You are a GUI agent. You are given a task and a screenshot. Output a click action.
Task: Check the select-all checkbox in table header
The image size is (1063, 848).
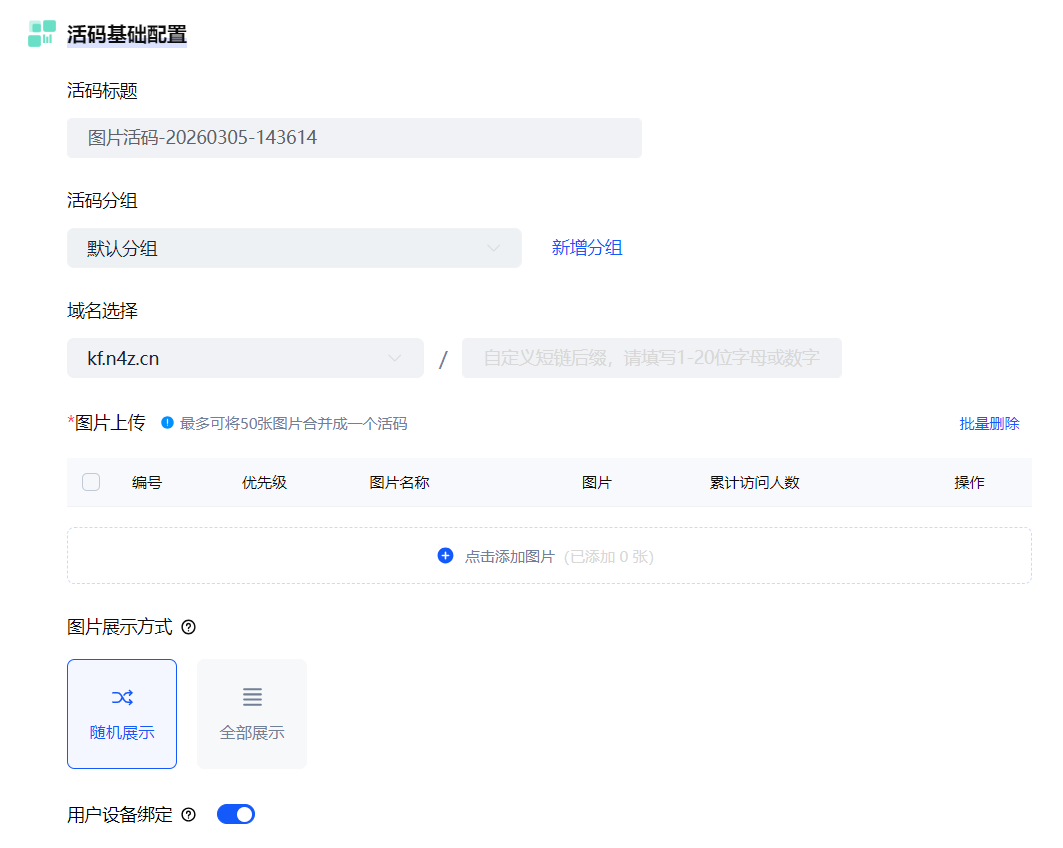pos(91,483)
